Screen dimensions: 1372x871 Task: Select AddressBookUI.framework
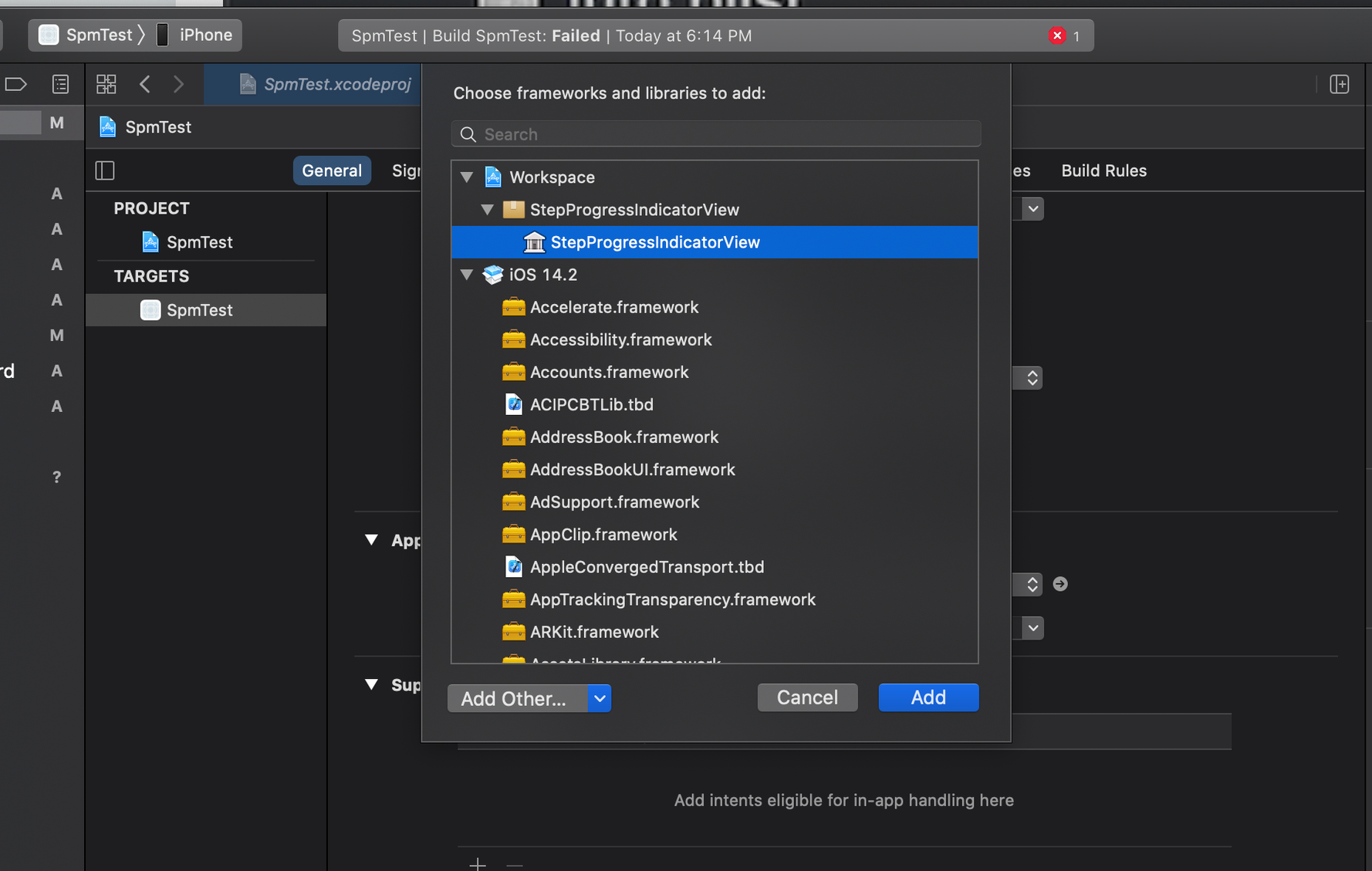coord(715,469)
